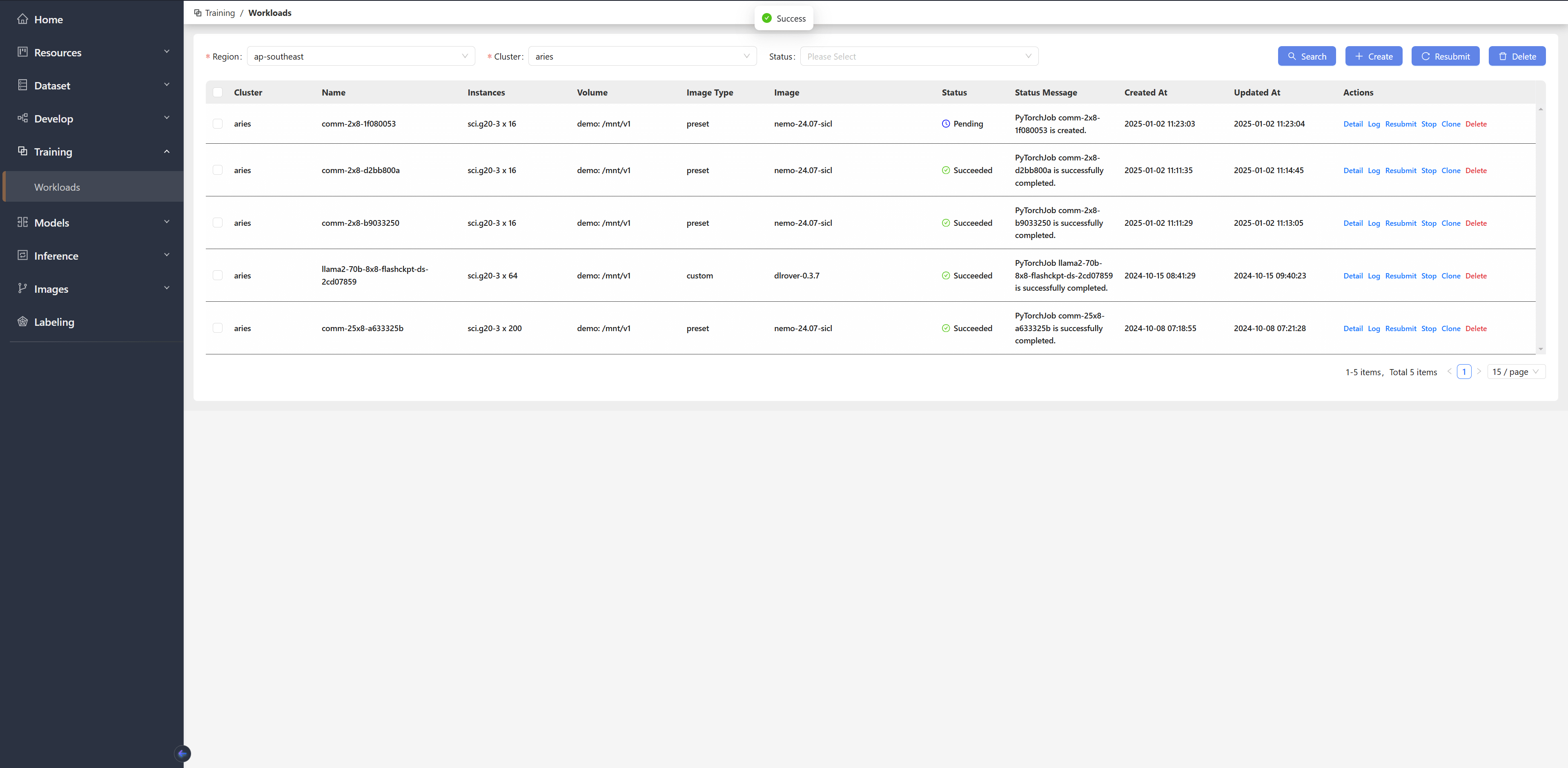Click the Create button
This screenshot has width=1568, height=768.
[1373, 56]
